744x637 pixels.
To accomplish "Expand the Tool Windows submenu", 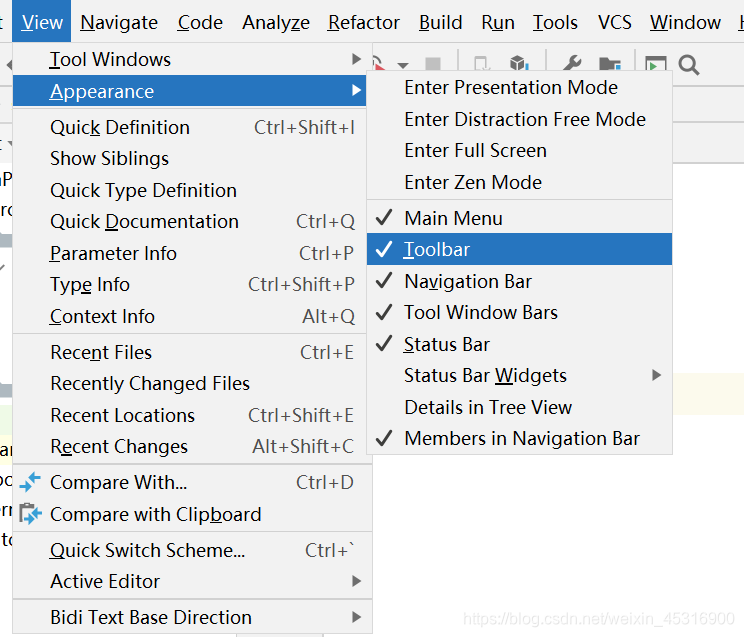I will [x=189, y=59].
